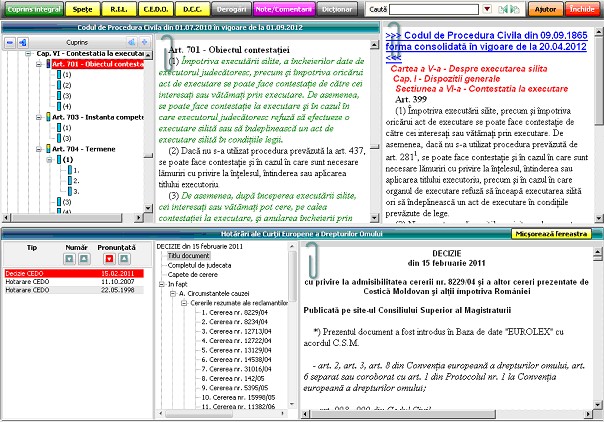Click the paperclip icon beside Art. 701 heading
Image resolution: width=604 pixels, height=422 pixels.
167,53
